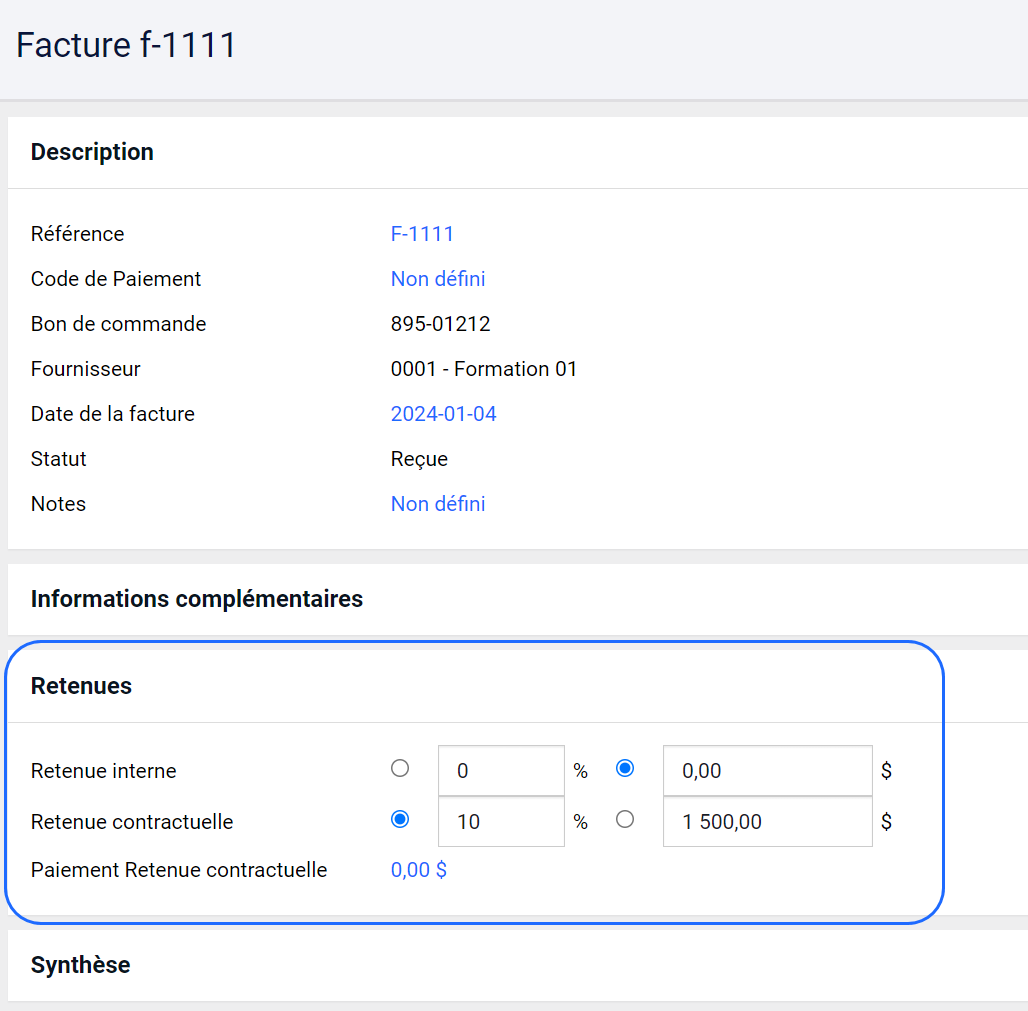Click the Paiement Retenue contractuelle label
This screenshot has width=1028, height=1011.
coord(179,870)
